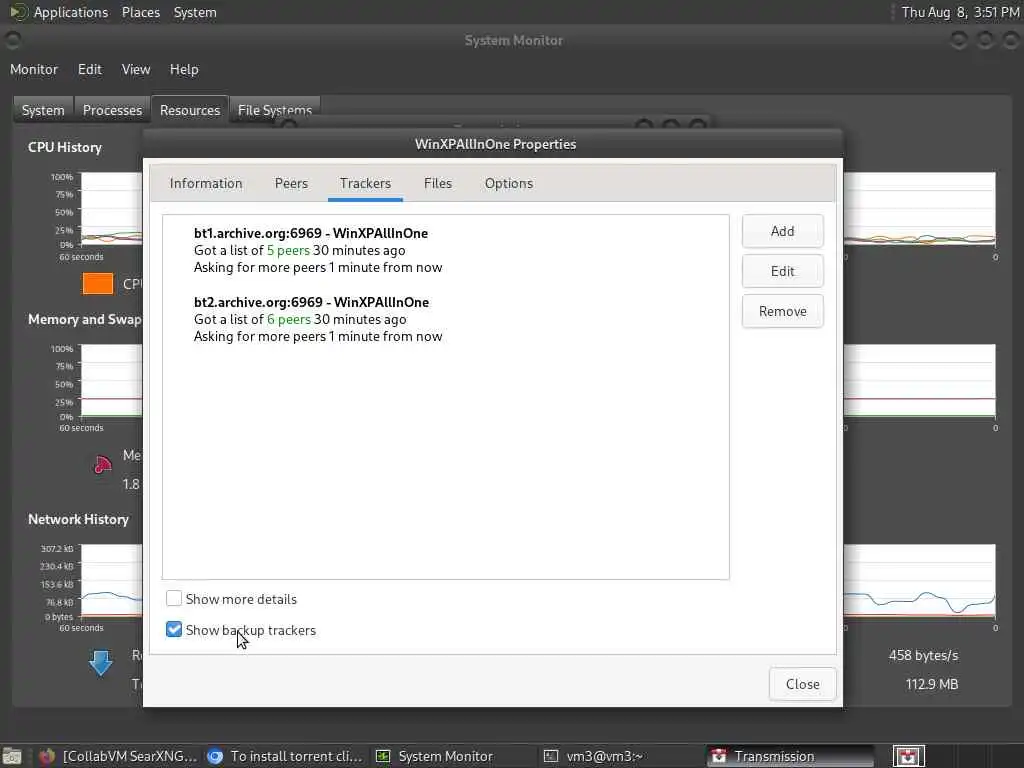This screenshot has height=768, width=1024.
Task: Select Resources tab in System Monitor
Action: click(x=190, y=110)
